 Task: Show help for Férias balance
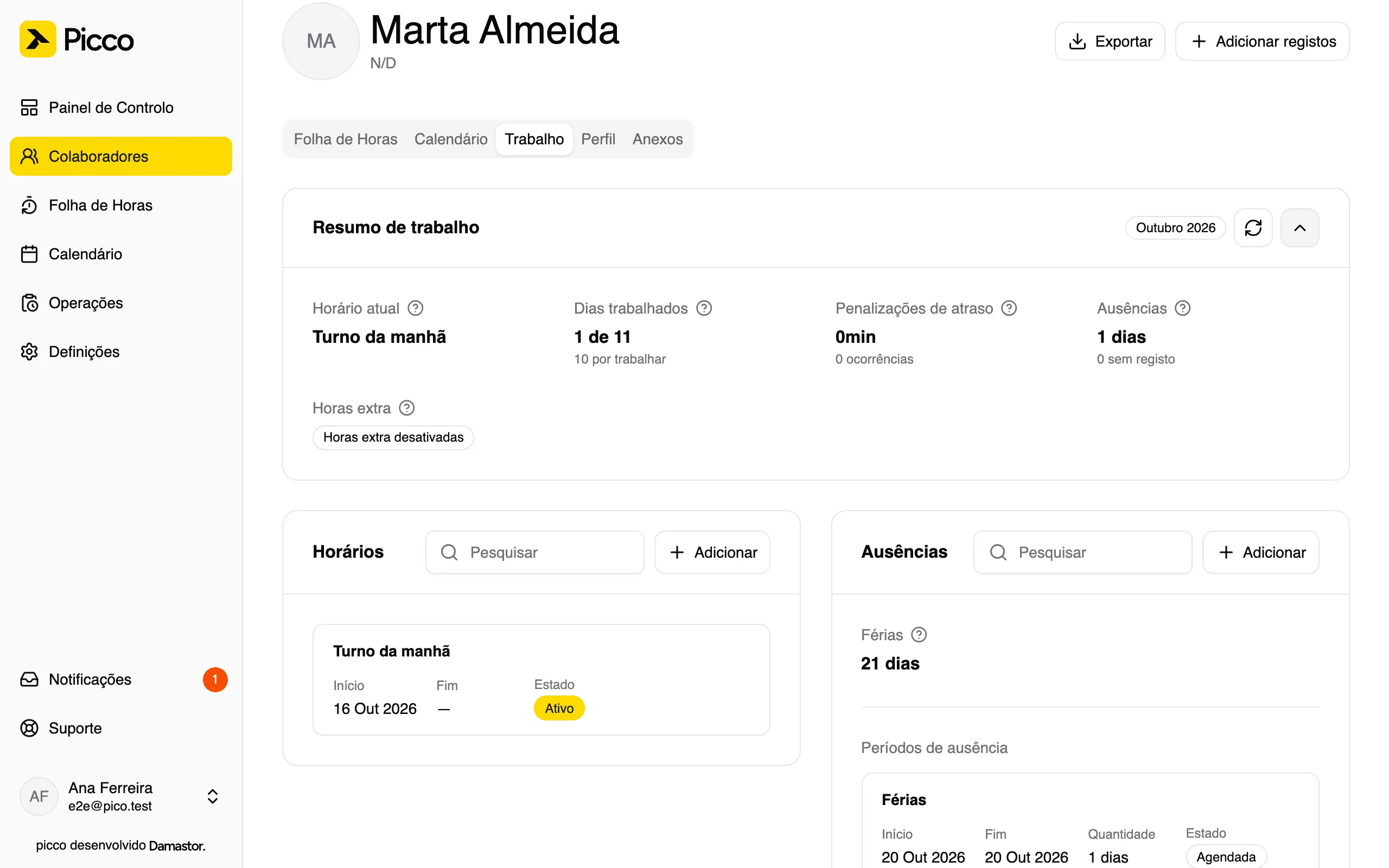(919, 635)
